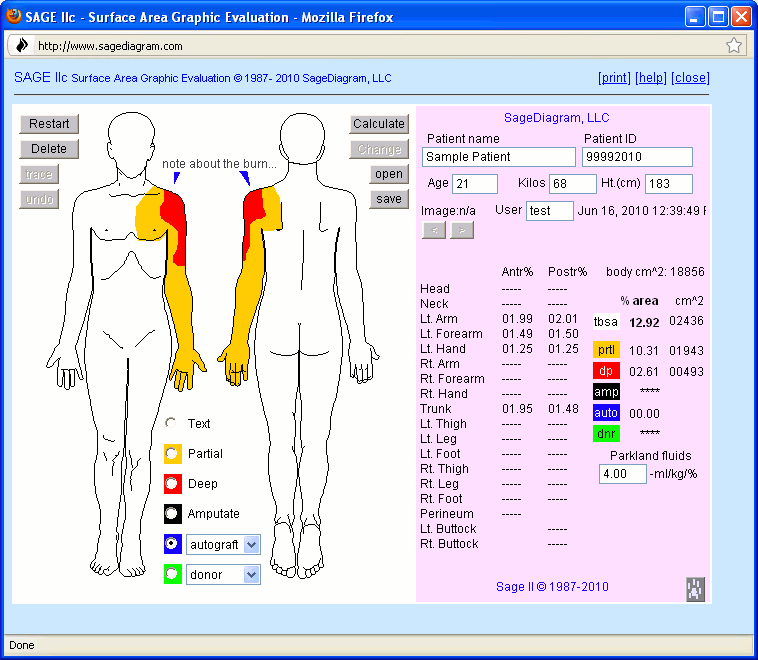Screen dimensions: 758x660
Task: Click the Ht.(cm) input field
Action: pyautogui.click(x=669, y=184)
